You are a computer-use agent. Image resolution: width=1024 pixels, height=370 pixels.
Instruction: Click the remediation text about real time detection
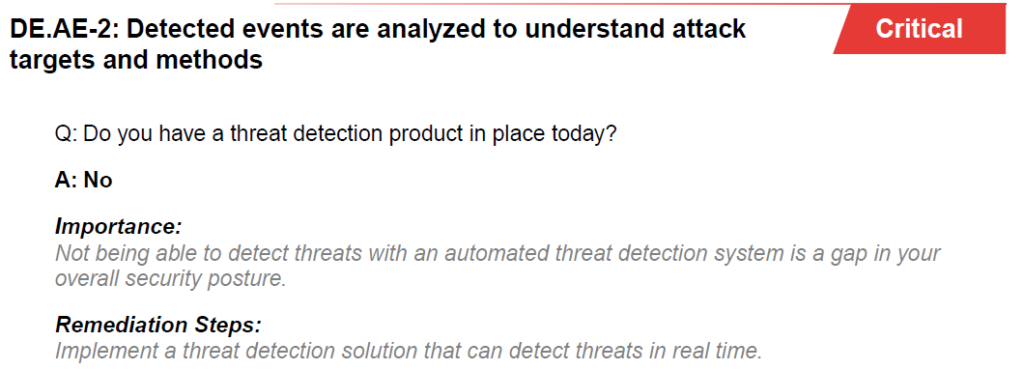pyautogui.click(x=409, y=351)
